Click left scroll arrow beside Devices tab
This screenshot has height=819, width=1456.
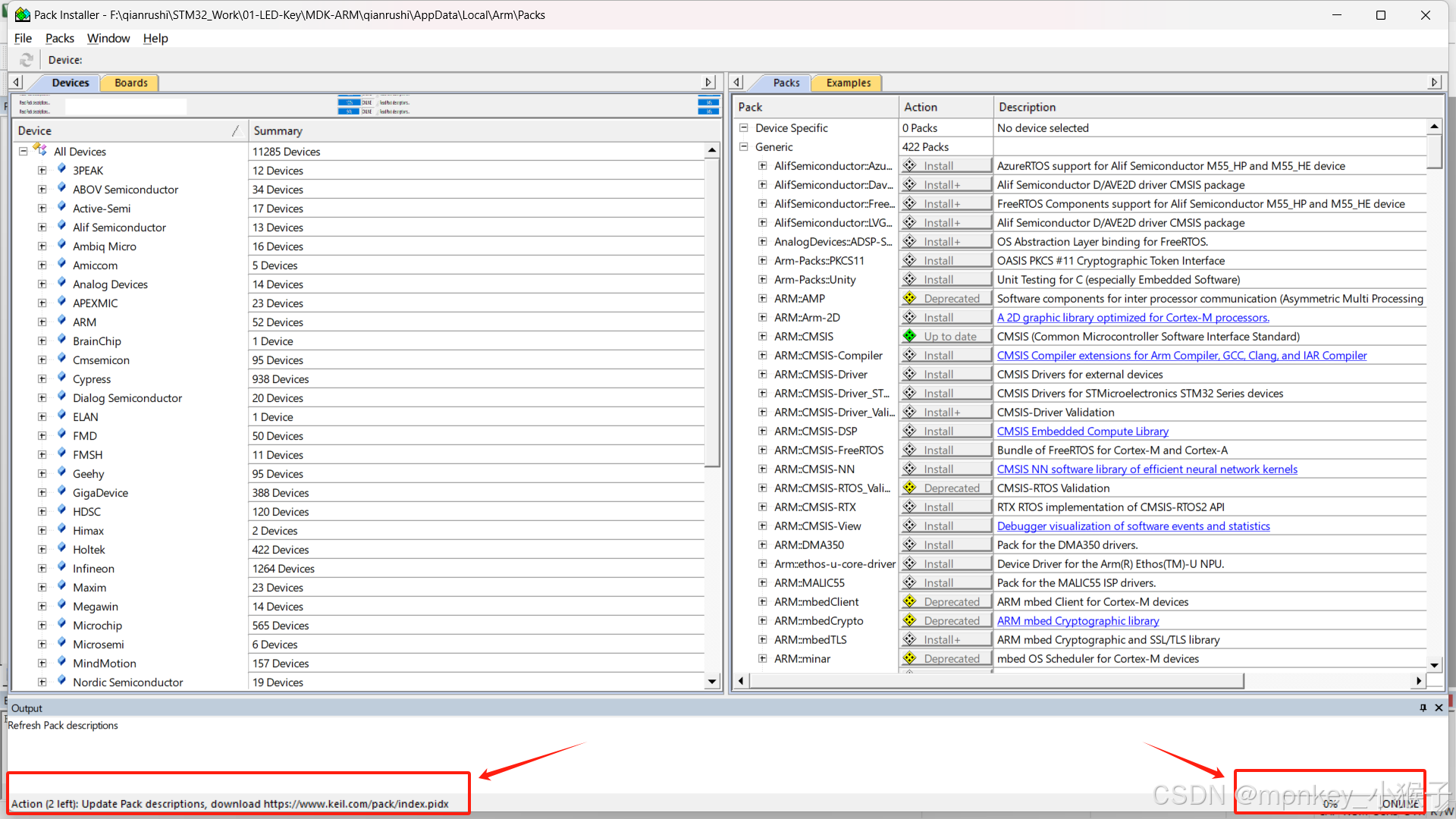tap(17, 82)
